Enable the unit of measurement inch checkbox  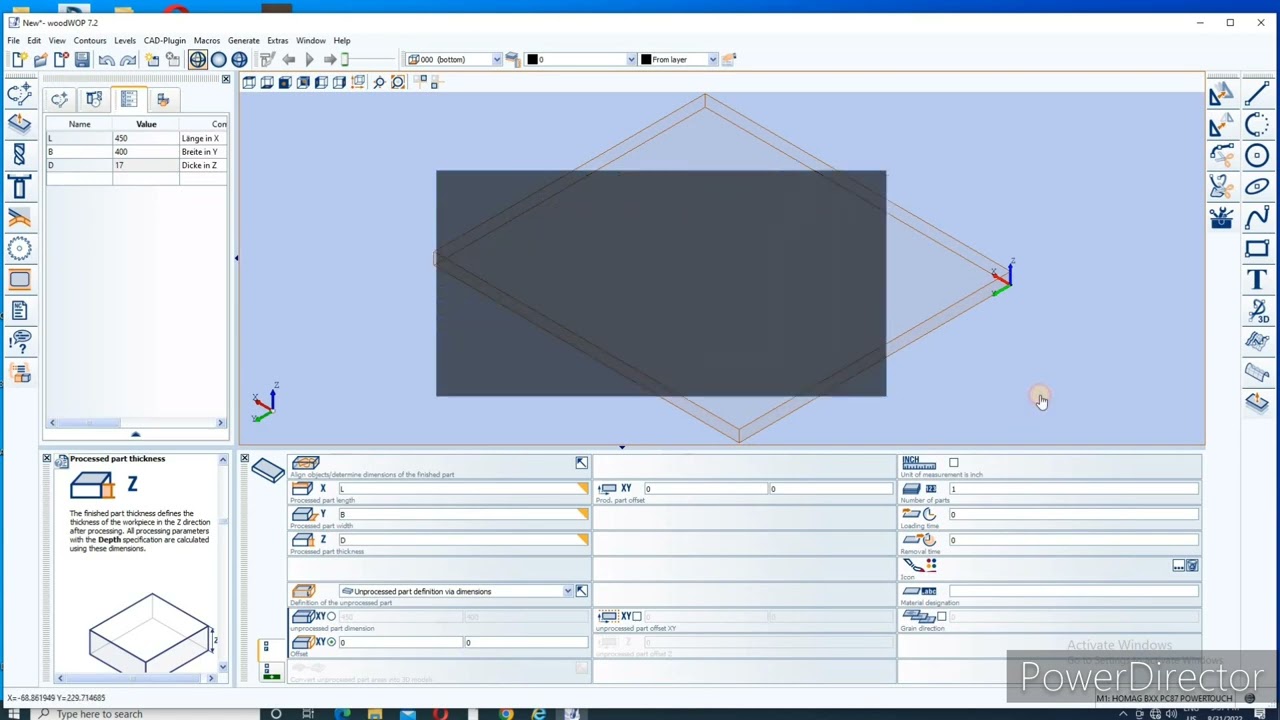[x=953, y=463]
